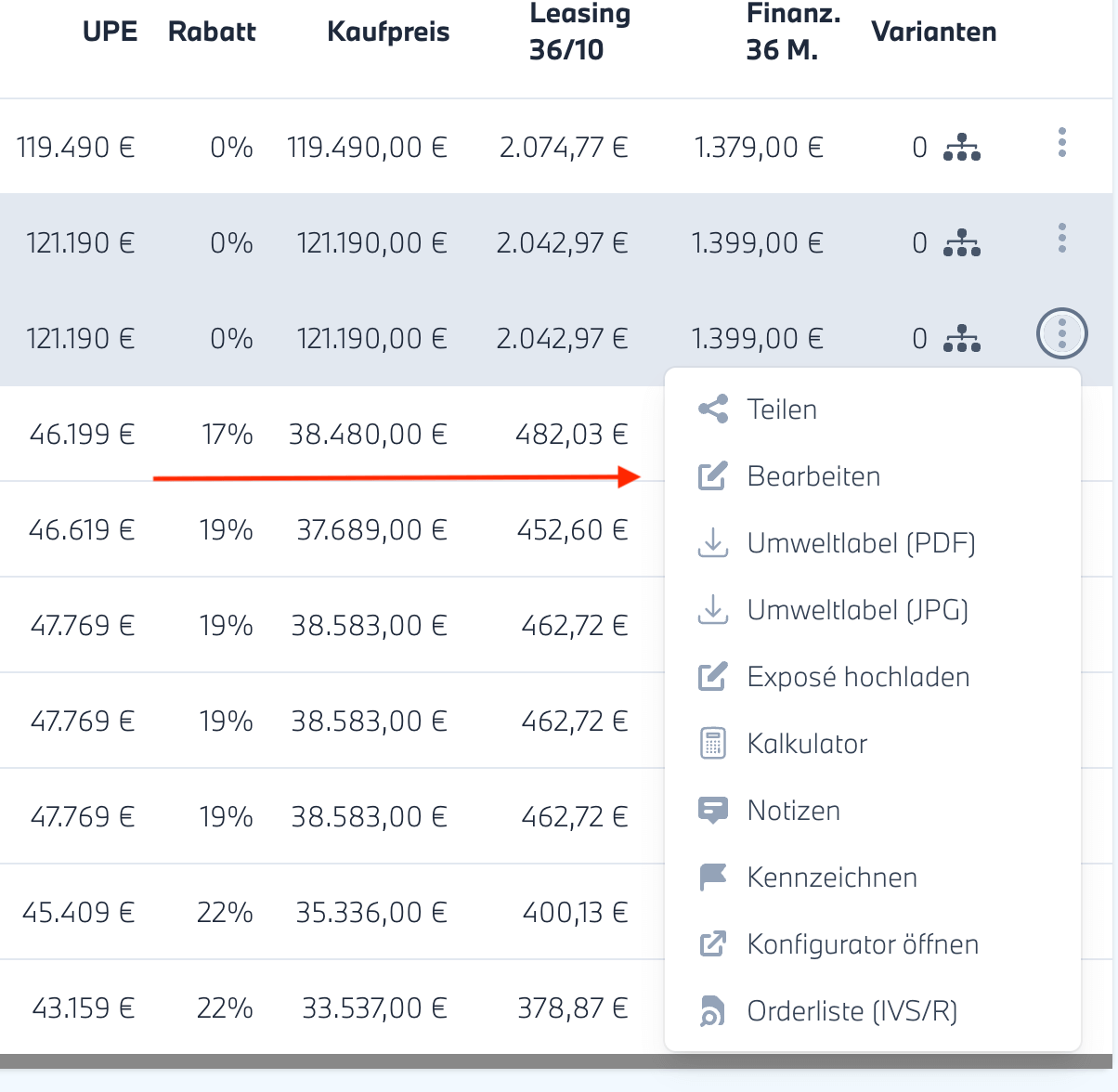Click the Bearbeiten pencil icon
The width and height of the screenshot is (1118, 1092).
(x=712, y=476)
